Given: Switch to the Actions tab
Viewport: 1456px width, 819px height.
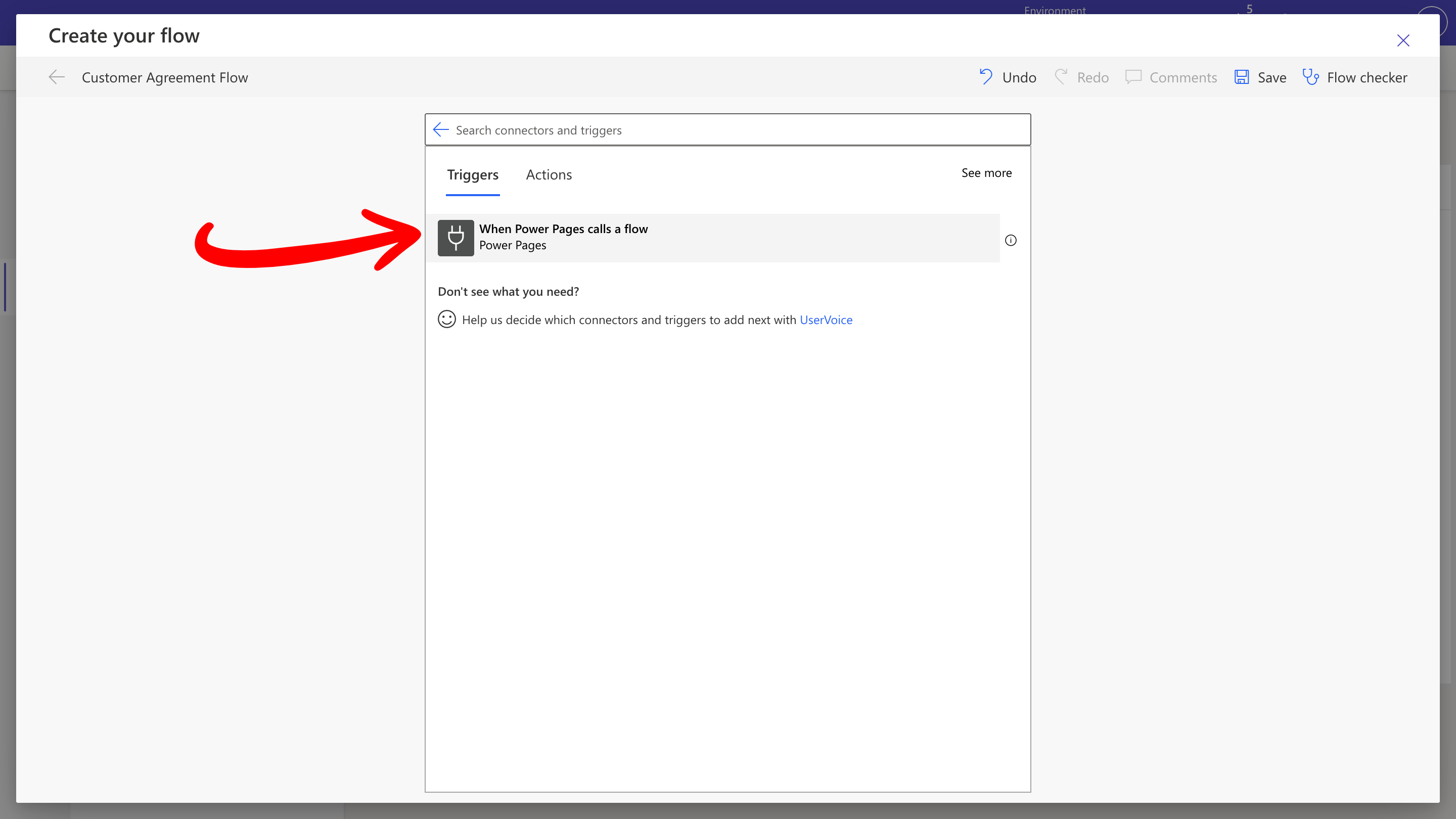Looking at the screenshot, I should tap(548, 174).
